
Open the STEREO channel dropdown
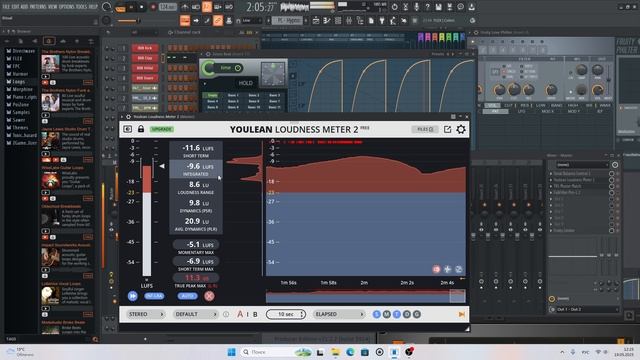coord(146,314)
